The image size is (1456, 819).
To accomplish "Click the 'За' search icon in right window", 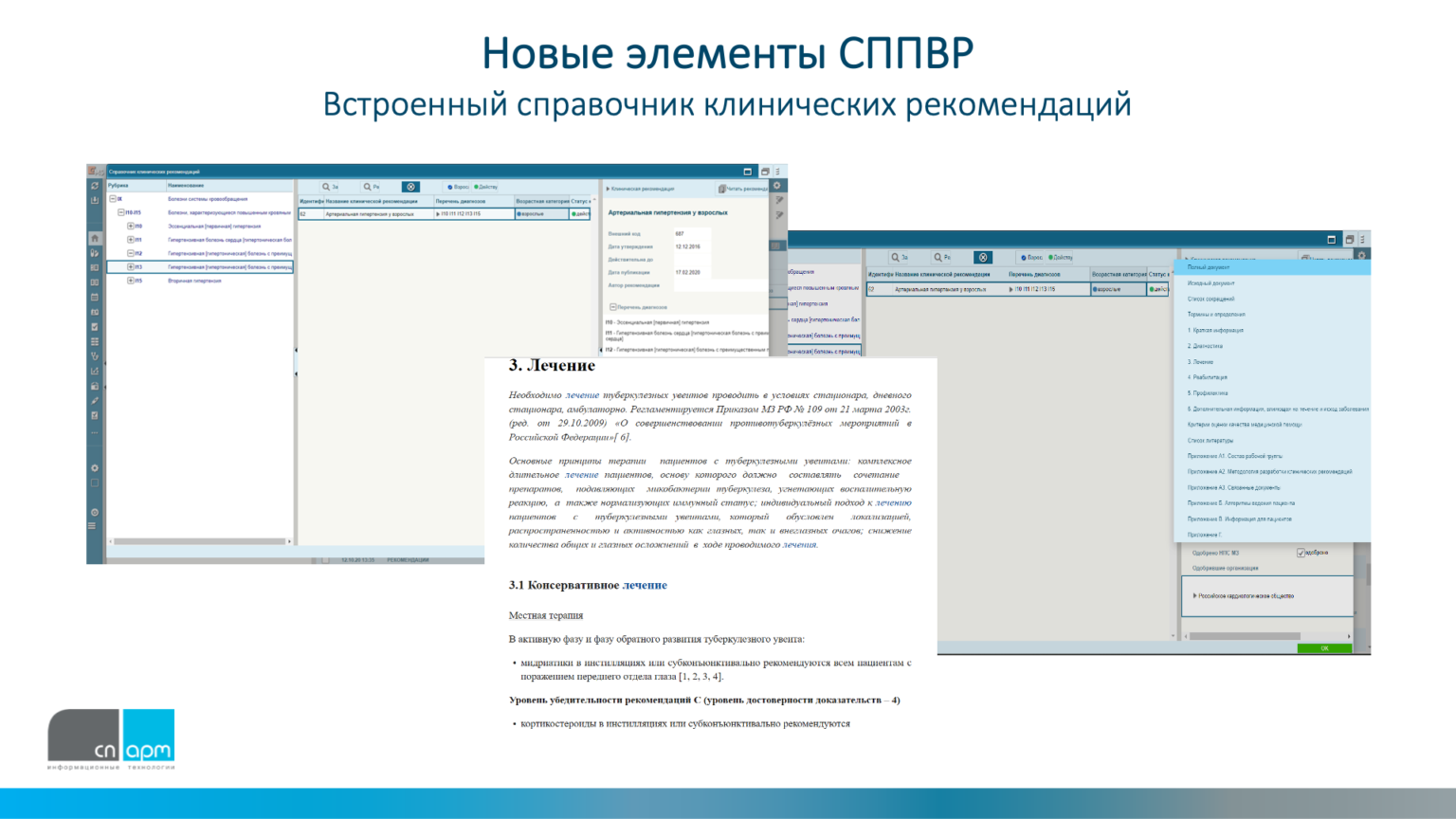I will (899, 257).
